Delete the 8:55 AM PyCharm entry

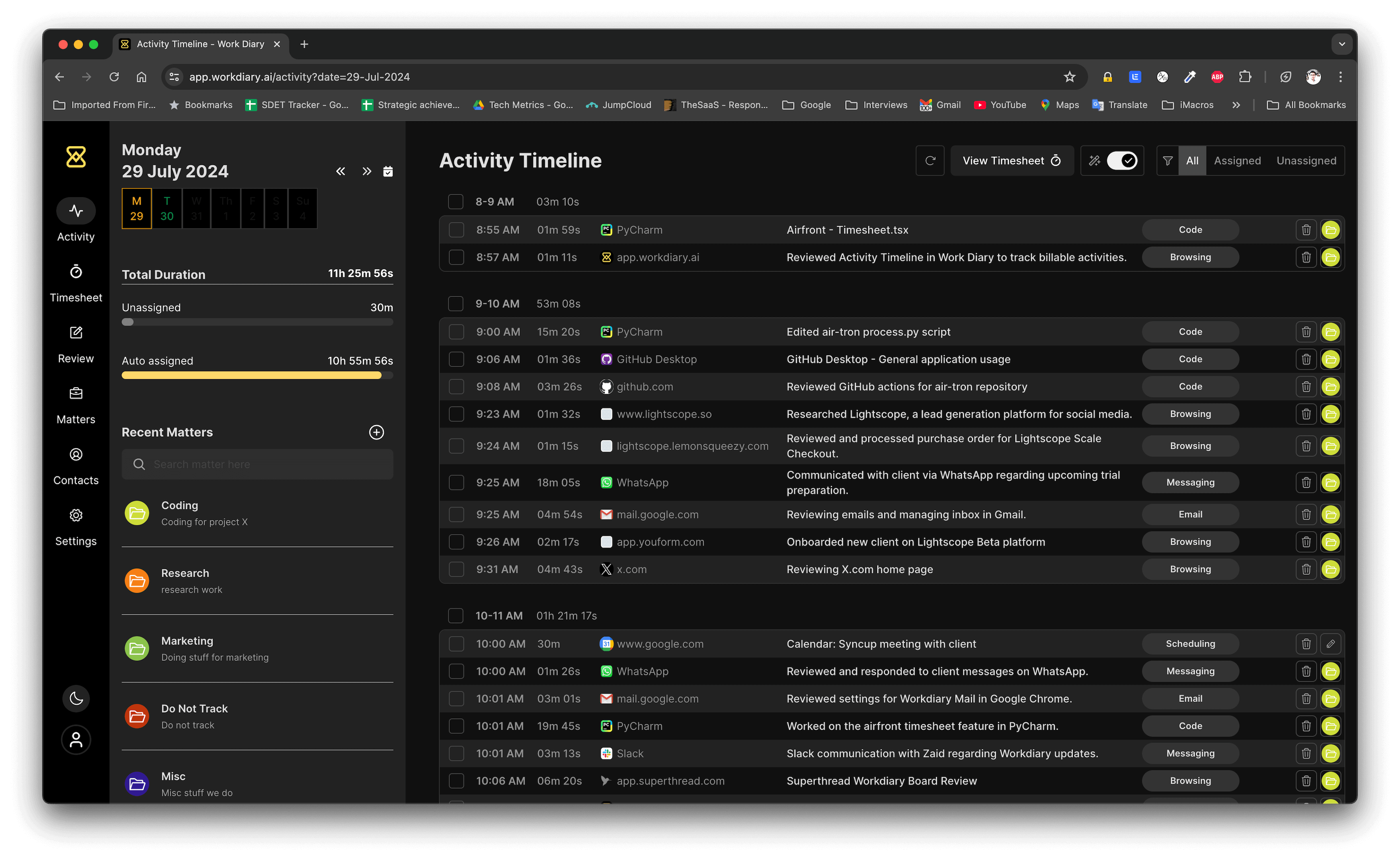pyautogui.click(x=1306, y=230)
